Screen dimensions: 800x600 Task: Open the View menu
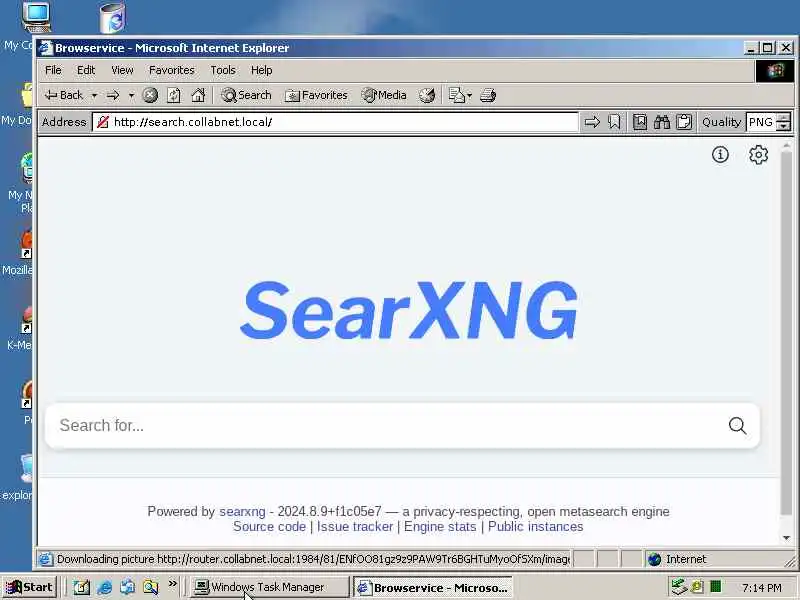(122, 70)
